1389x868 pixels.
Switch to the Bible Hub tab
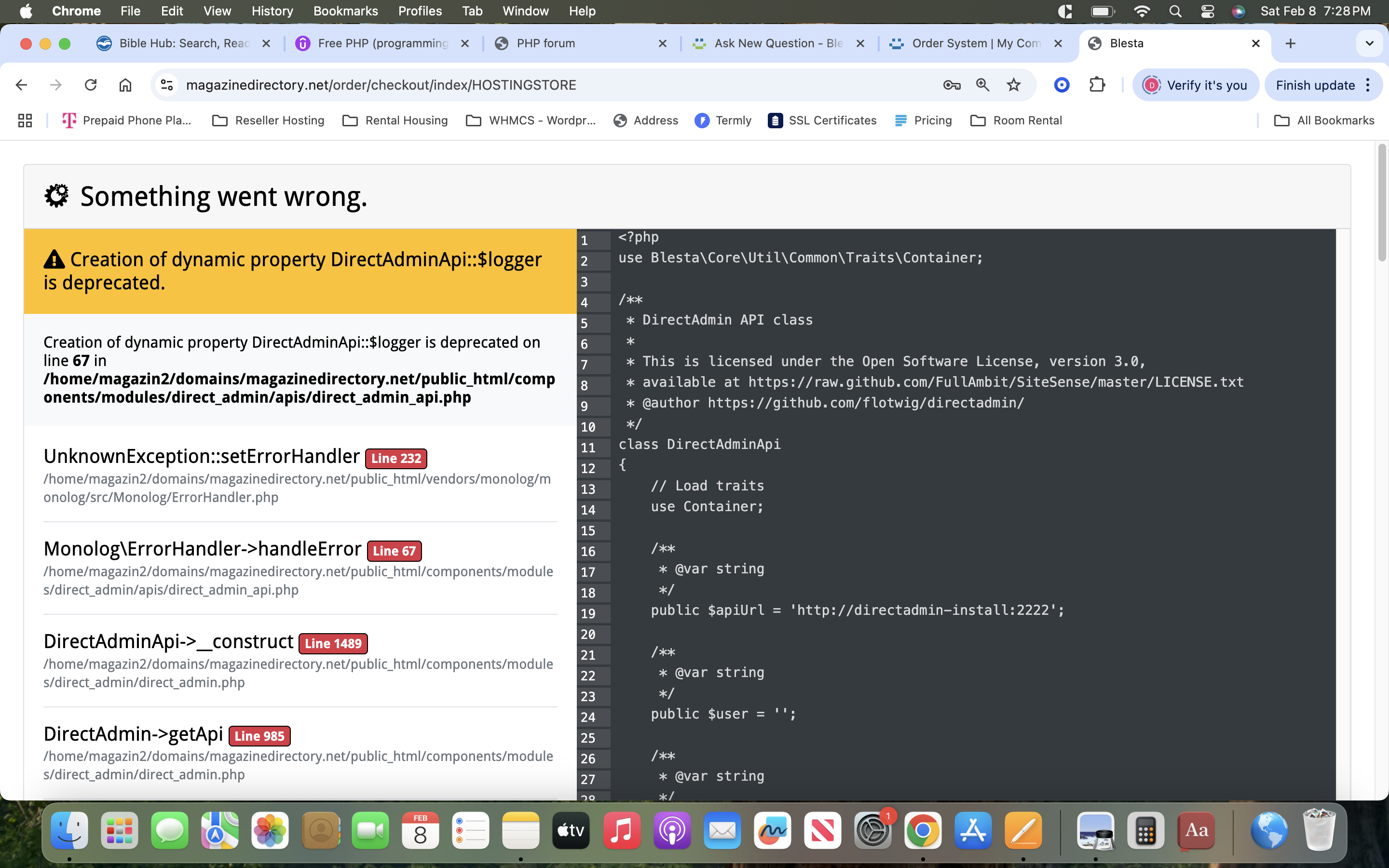pyautogui.click(x=184, y=43)
